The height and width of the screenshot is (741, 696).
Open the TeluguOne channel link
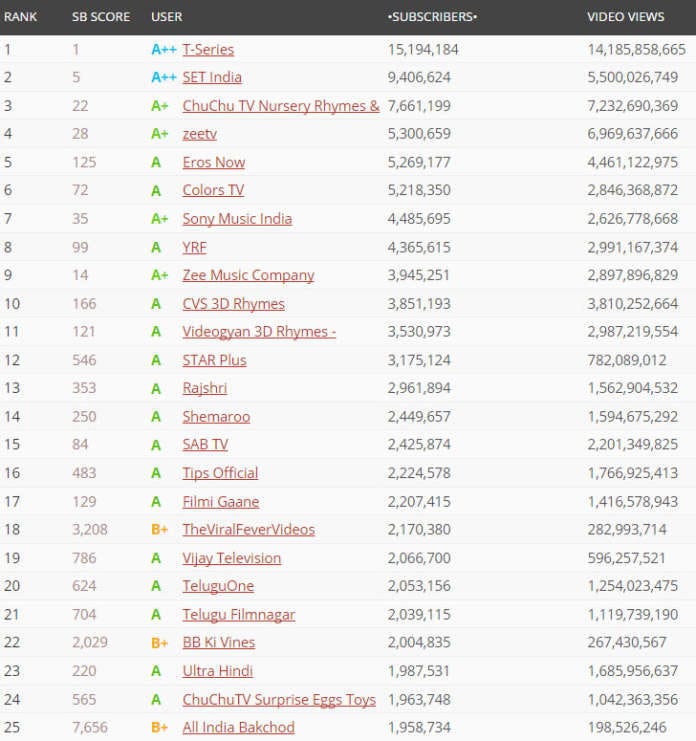[218, 586]
